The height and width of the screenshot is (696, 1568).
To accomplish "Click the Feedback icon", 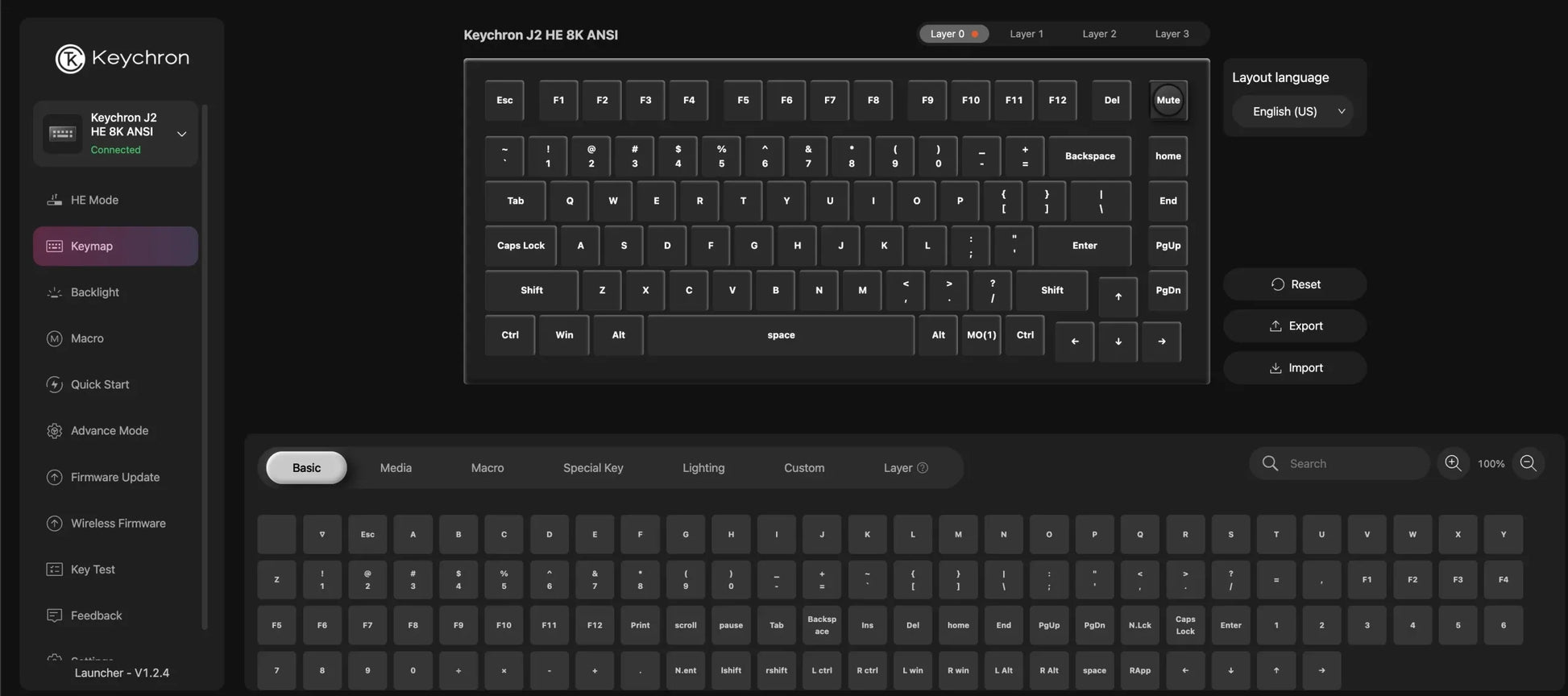I will (x=54, y=615).
